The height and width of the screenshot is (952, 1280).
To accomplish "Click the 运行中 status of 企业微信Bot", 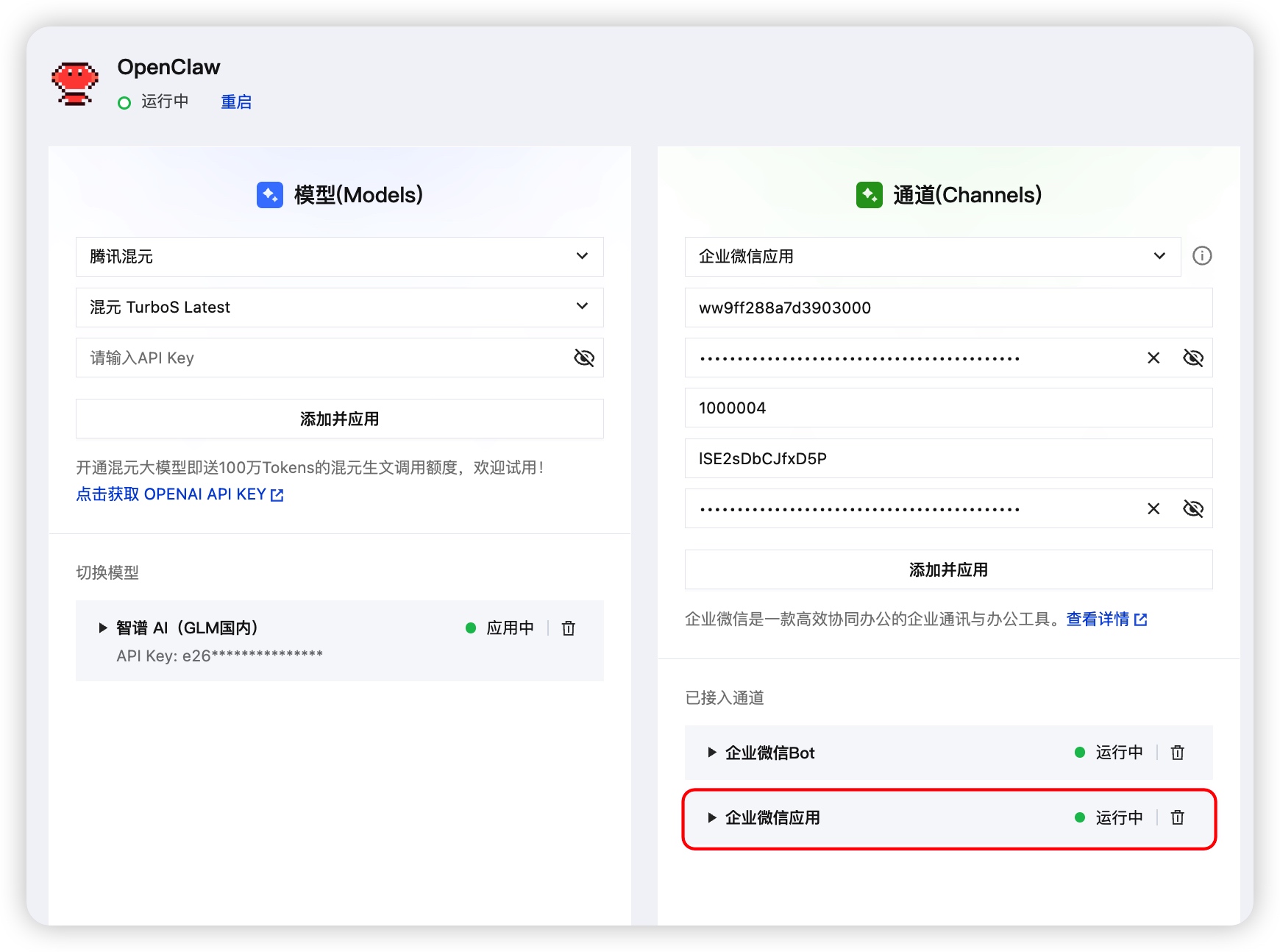I will click(x=1119, y=753).
